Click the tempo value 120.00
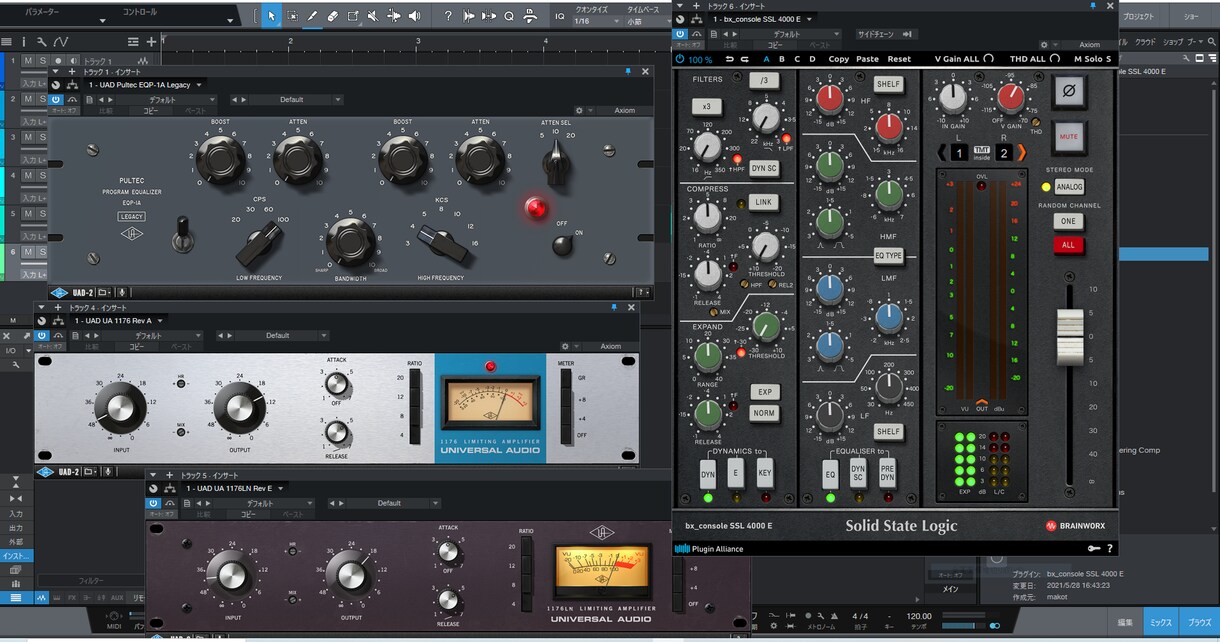The image size is (1220, 642). [919, 616]
